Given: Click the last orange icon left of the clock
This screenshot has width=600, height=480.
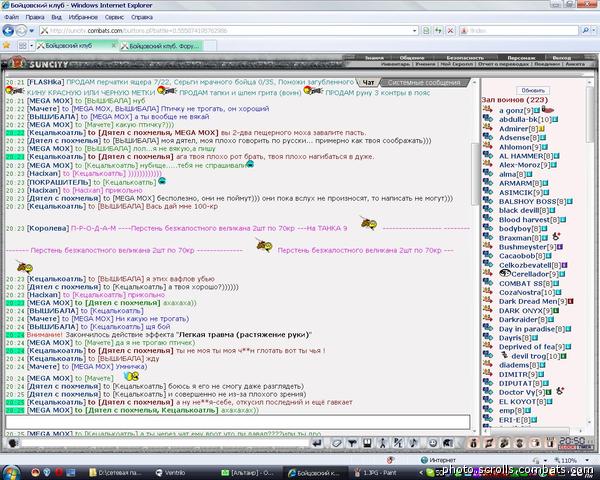Looking at the screenshot, I should click(x=550, y=443).
